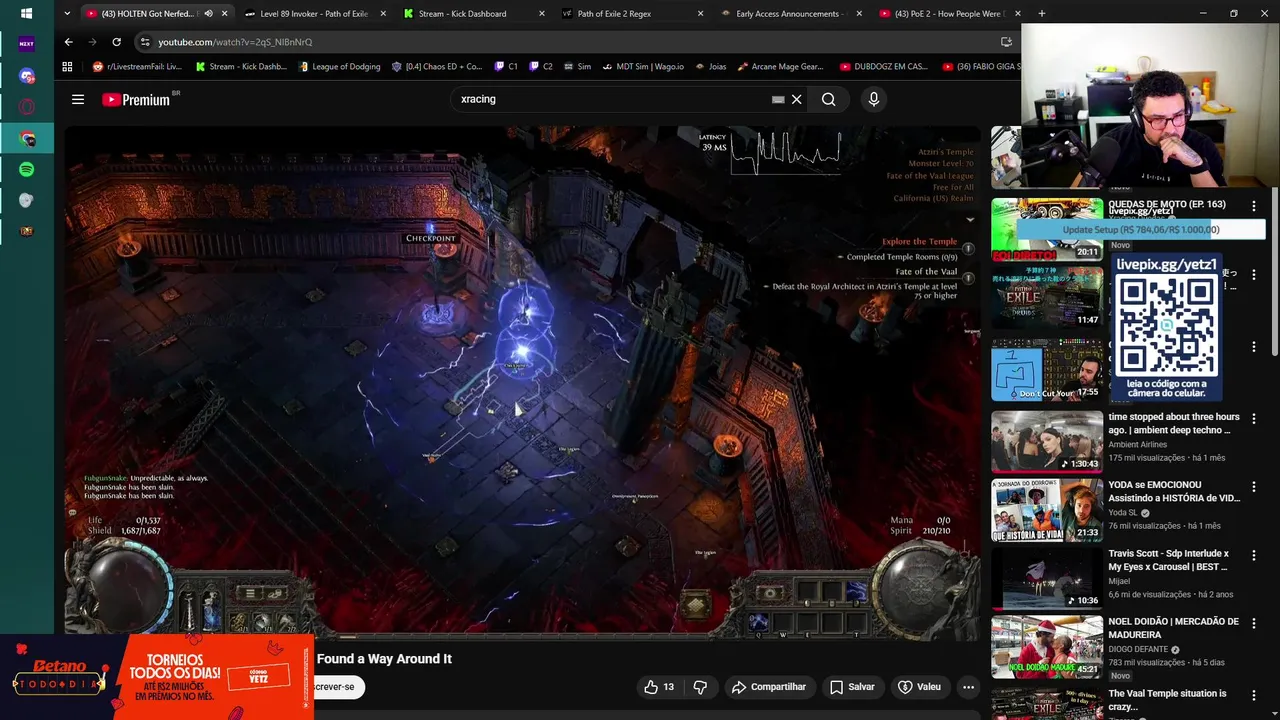Viewport: 1280px width, 720px height.
Task: Open the QUEDAS DE MOTO video thumbnail
Action: tap(1047, 229)
